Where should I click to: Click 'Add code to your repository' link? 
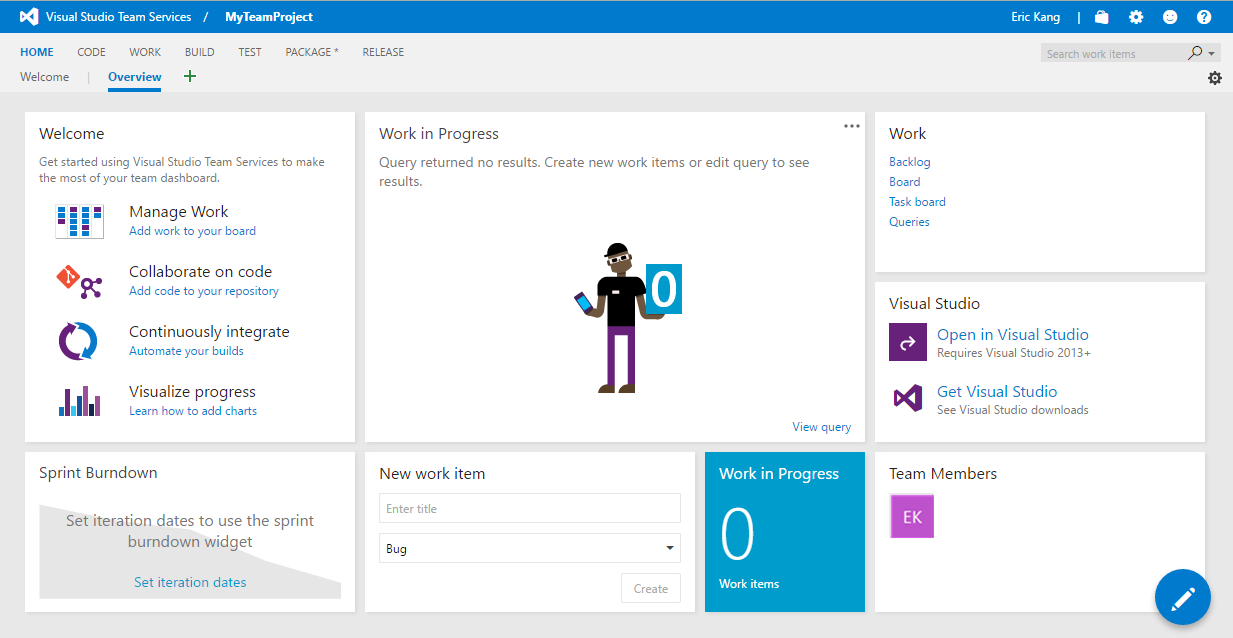click(x=204, y=291)
